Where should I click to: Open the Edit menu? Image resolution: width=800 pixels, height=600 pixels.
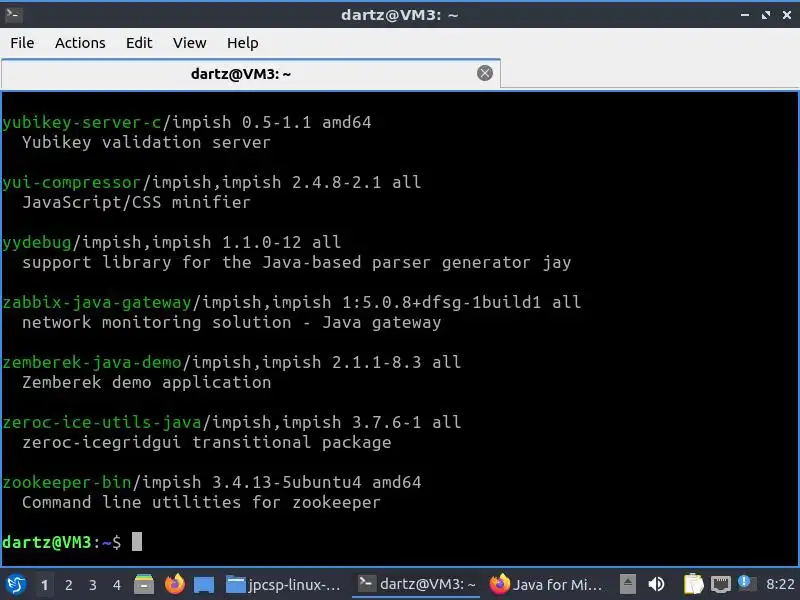tap(139, 43)
